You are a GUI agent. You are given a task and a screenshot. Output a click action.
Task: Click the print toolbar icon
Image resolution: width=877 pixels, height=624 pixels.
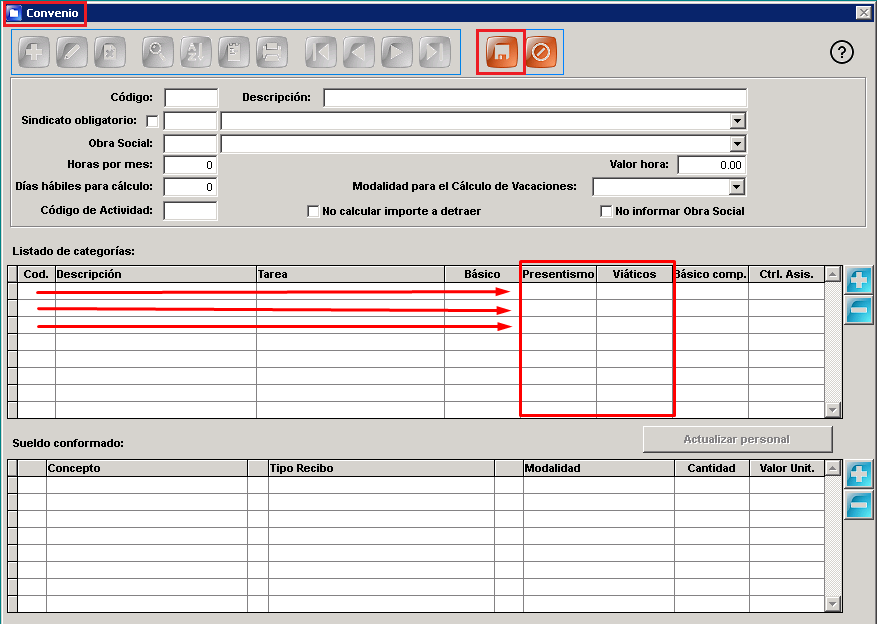tap(272, 53)
